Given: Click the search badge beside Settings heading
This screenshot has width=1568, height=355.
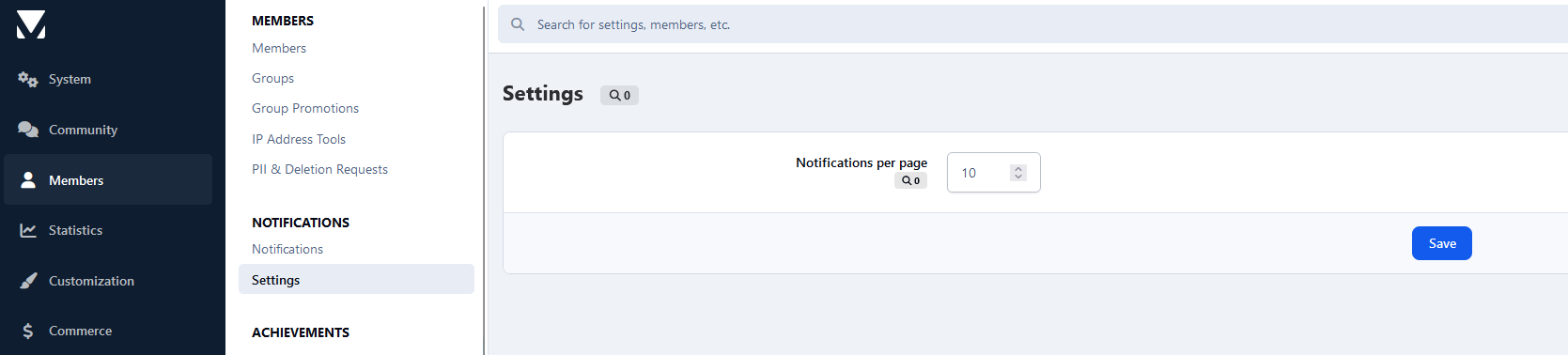Looking at the screenshot, I should point(619,95).
